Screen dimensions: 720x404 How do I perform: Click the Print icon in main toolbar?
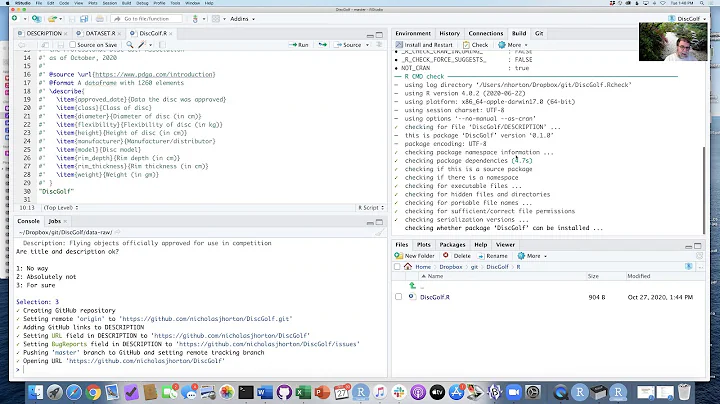pos(100,19)
